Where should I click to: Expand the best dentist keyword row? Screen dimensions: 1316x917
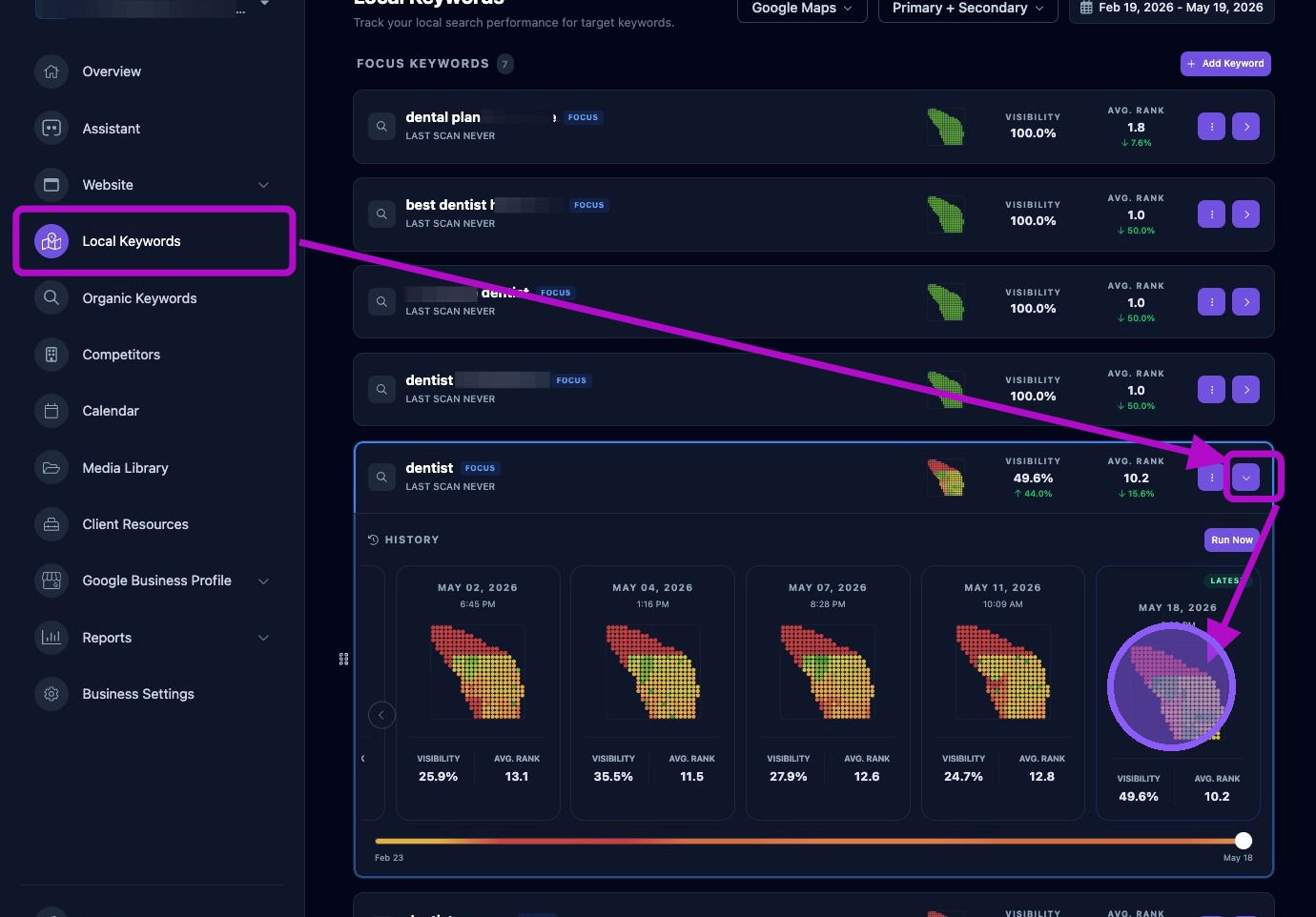[x=1245, y=214]
